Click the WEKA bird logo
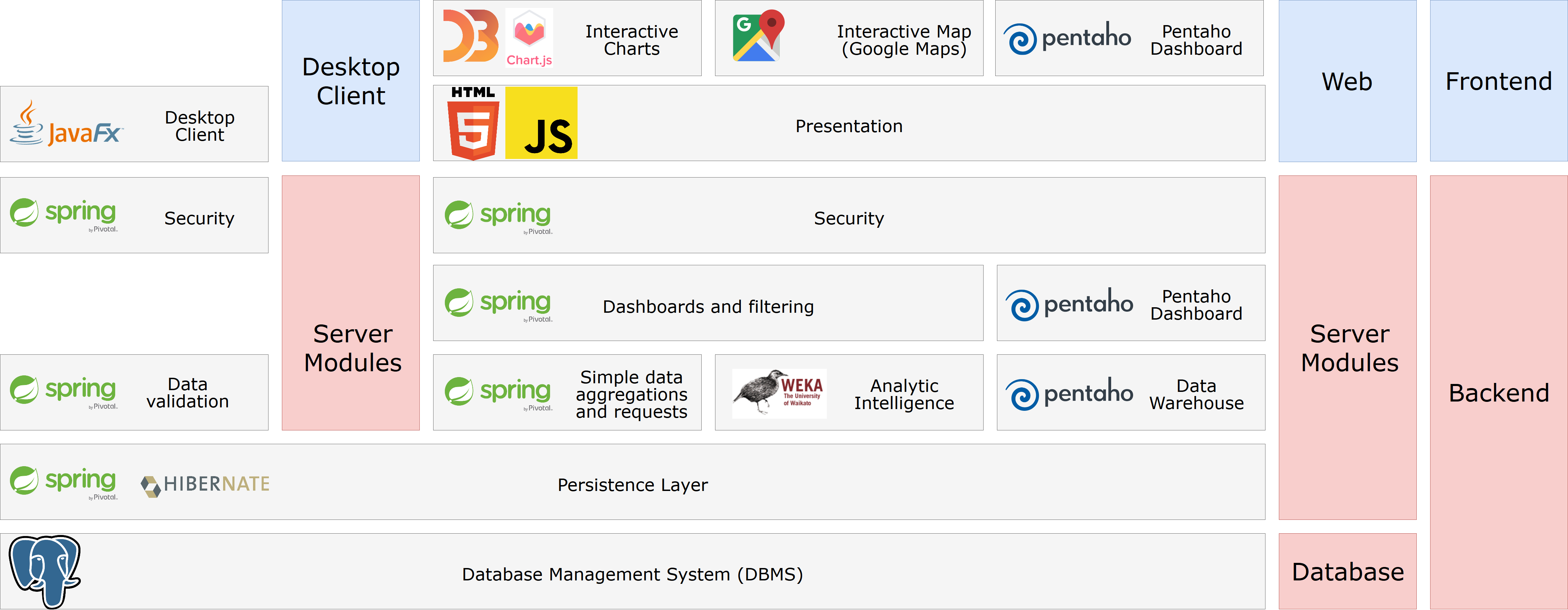Screen dimensions: 1568x610 click(779, 393)
